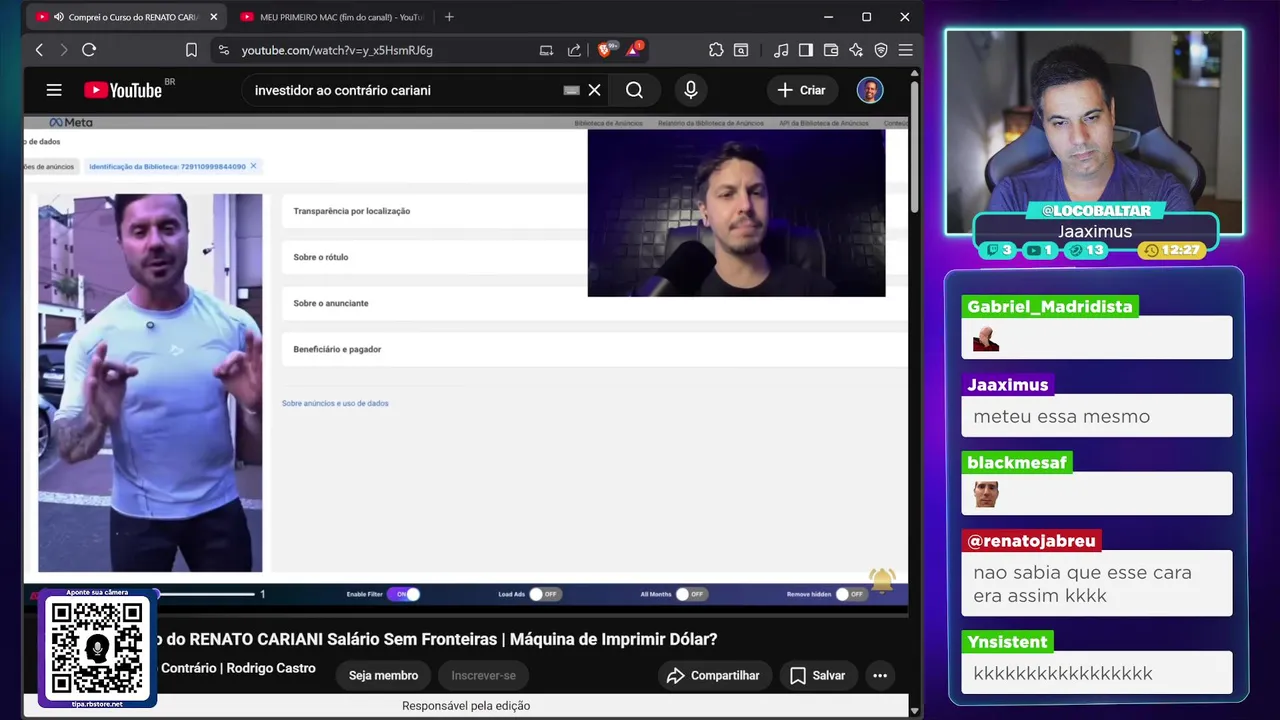Click the bell notification icon in the video
This screenshot has width=1280, height=720.
click(882, 581)
